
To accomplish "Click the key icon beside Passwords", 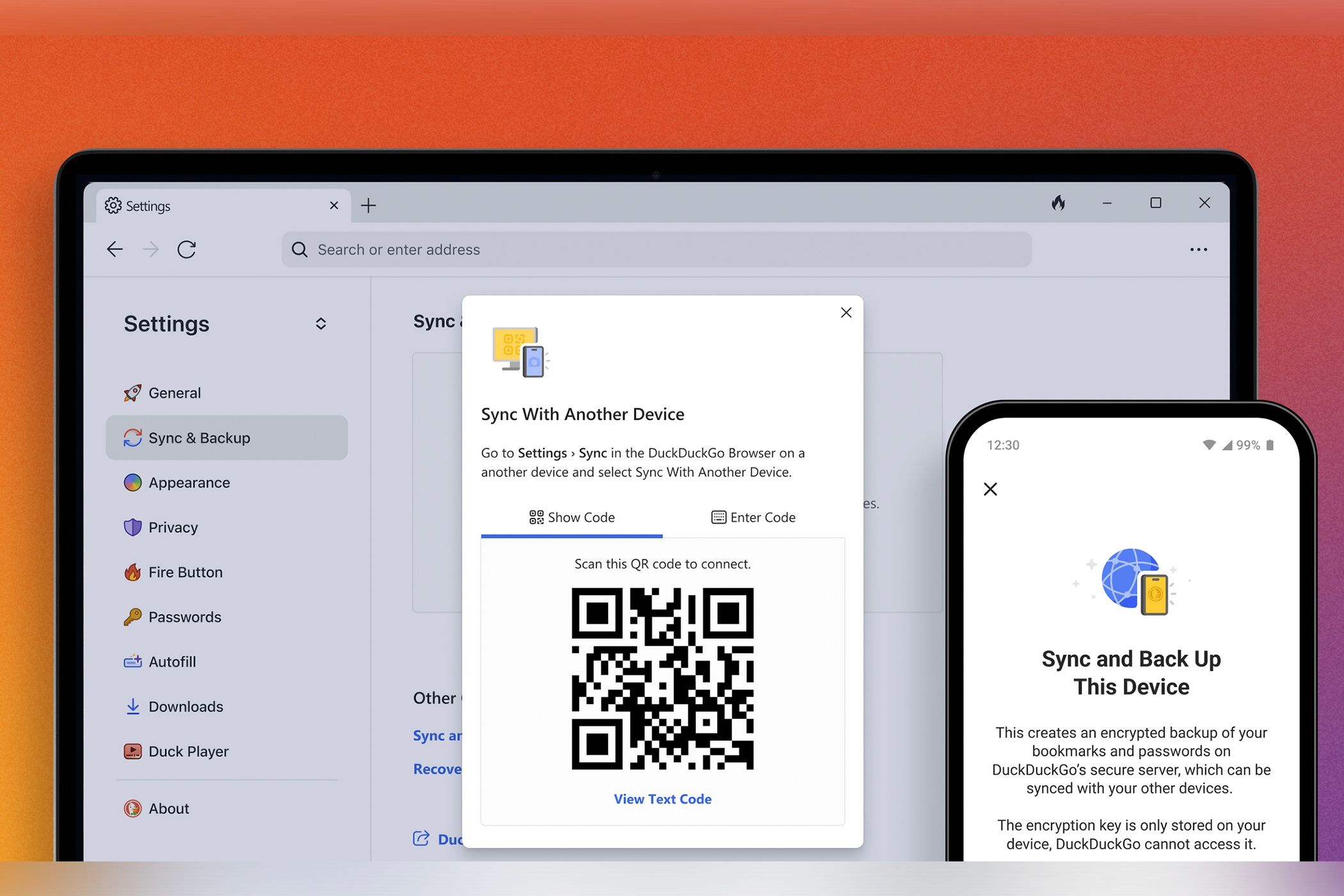I will tap(132, 617).
